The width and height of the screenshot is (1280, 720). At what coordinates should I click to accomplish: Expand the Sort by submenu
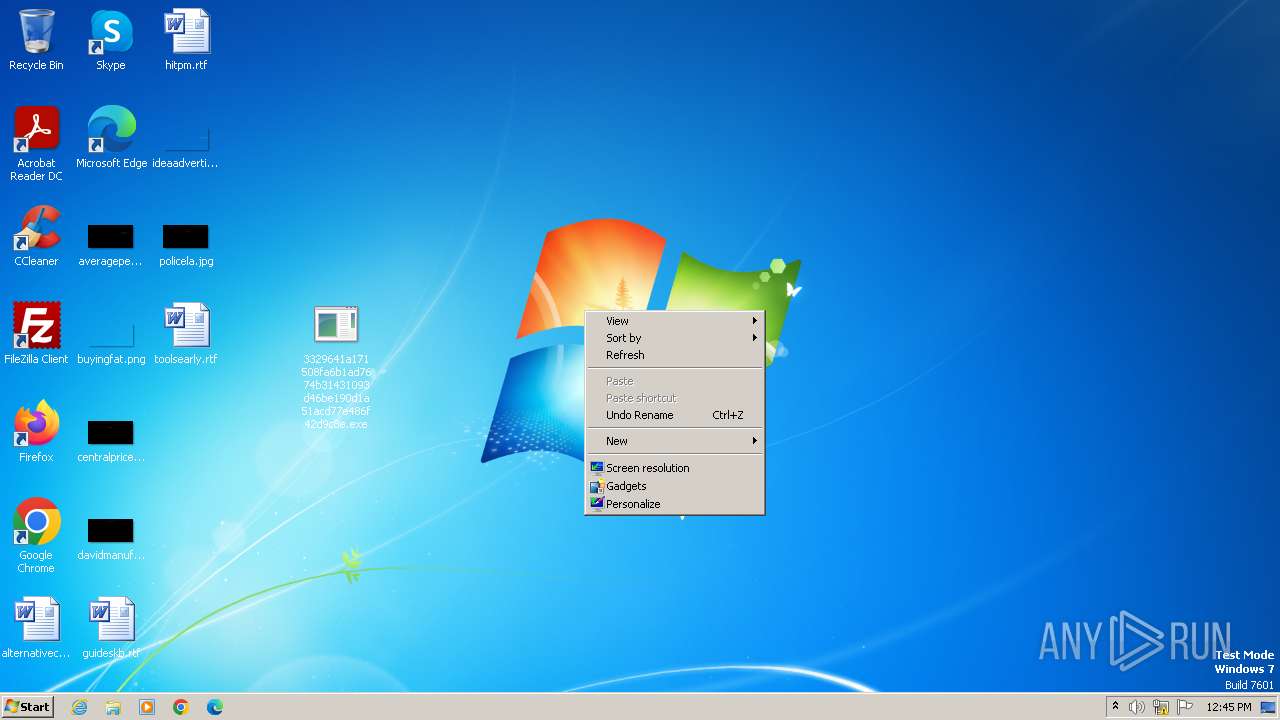coord(675,338)
